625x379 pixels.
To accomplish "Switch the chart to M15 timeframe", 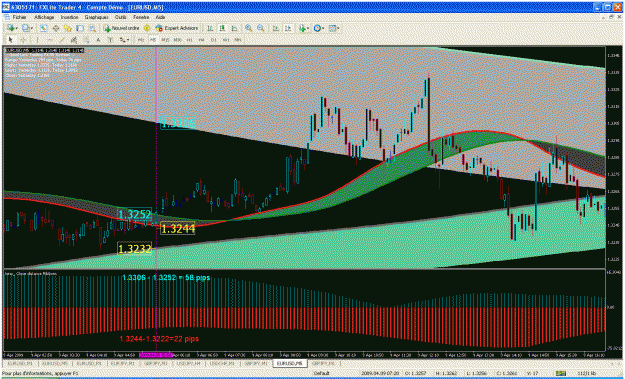I will click(x=165, y=39).
